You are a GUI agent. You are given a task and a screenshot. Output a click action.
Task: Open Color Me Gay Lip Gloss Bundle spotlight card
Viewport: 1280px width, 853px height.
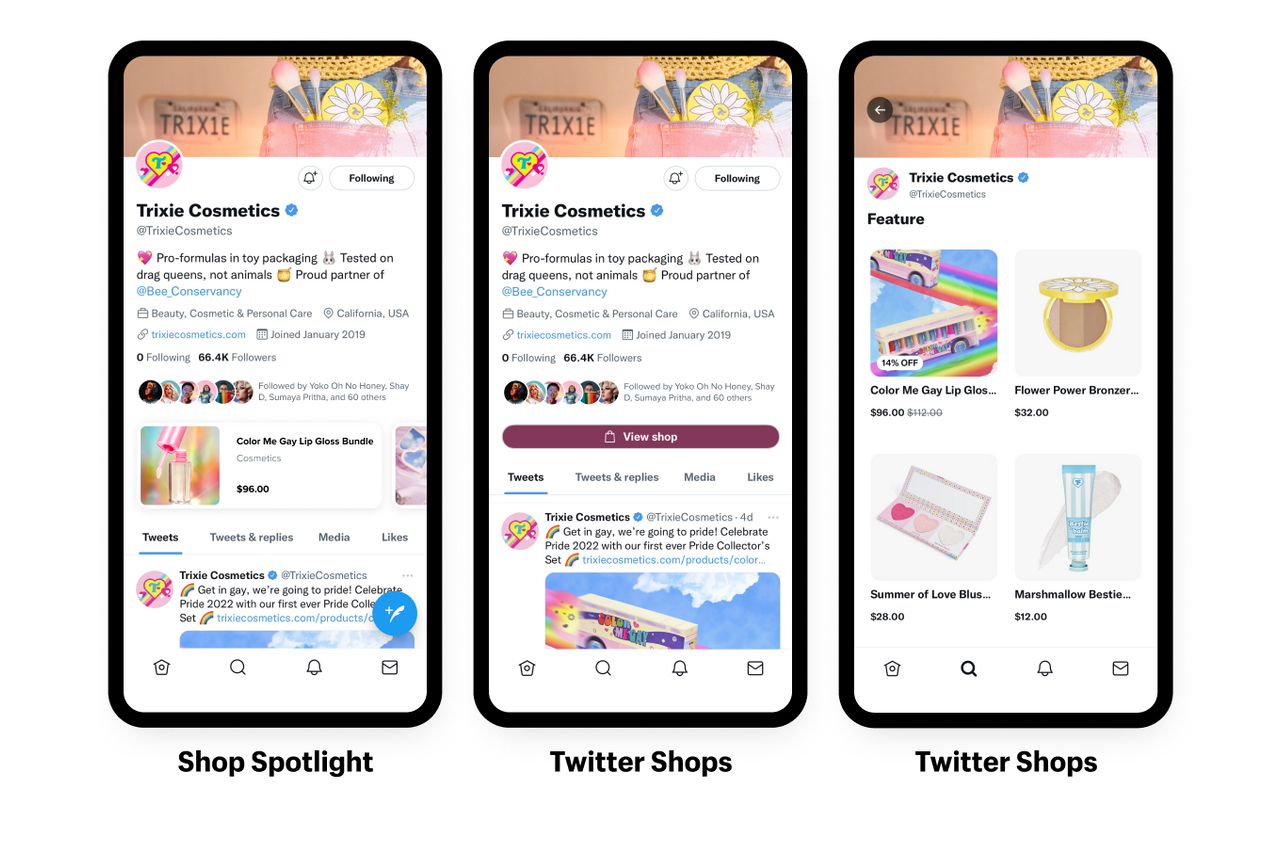pyautogui.click(x=259, y=465)
